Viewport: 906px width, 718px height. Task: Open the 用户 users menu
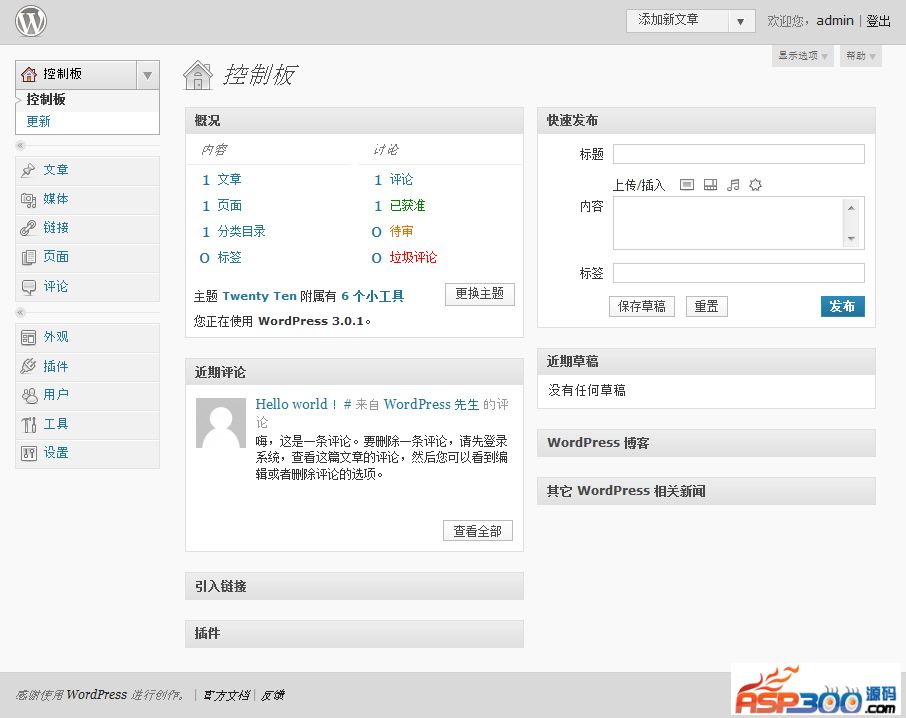(56, 395)
